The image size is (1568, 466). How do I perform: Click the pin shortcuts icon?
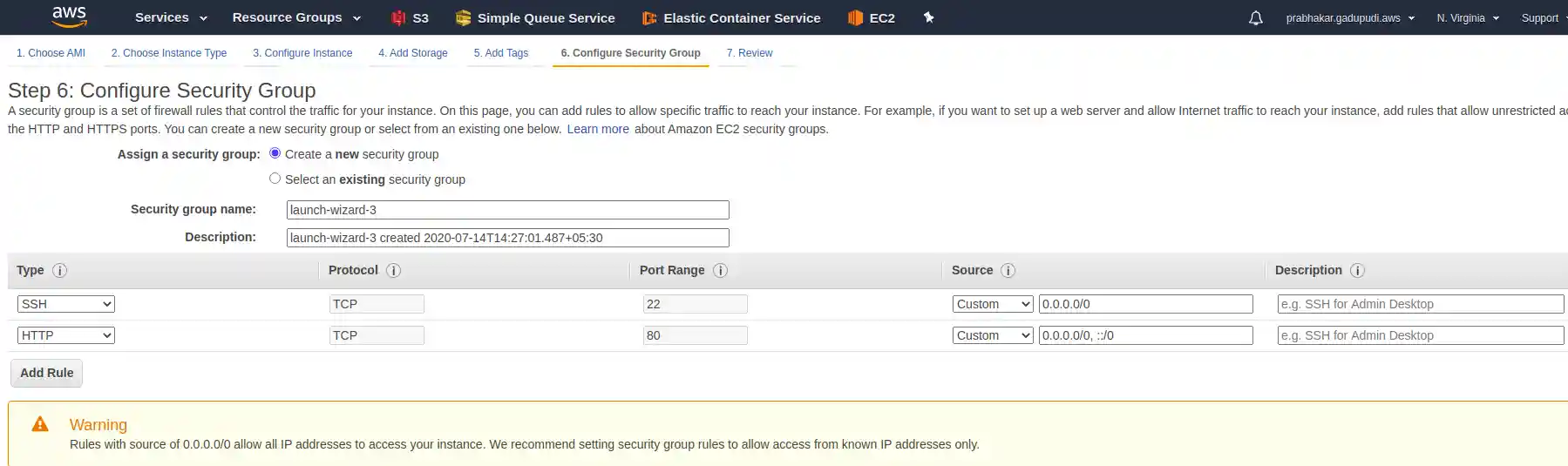pyautogui.click(x=929, y=17)
